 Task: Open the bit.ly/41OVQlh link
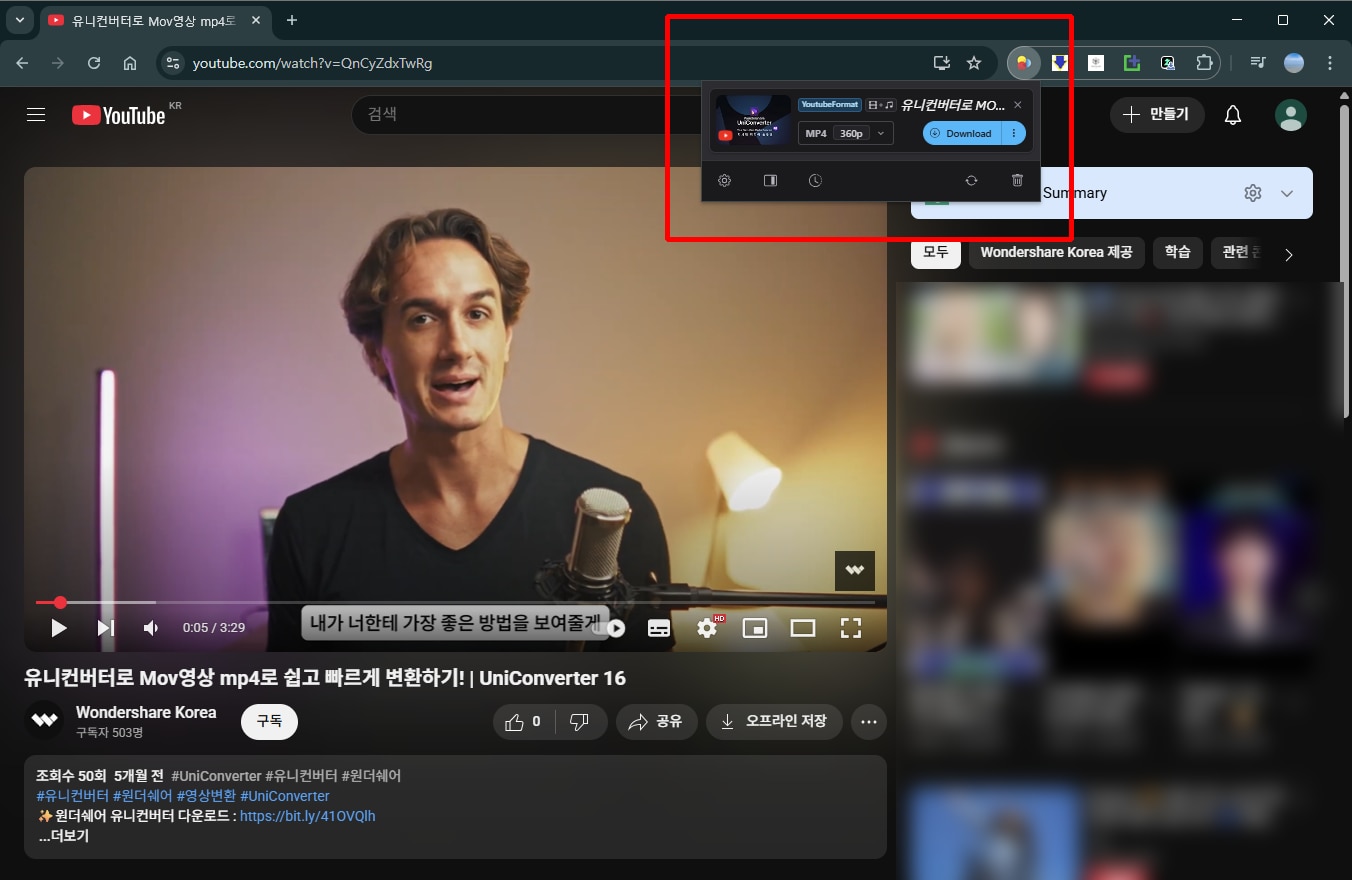pos(308,816)
